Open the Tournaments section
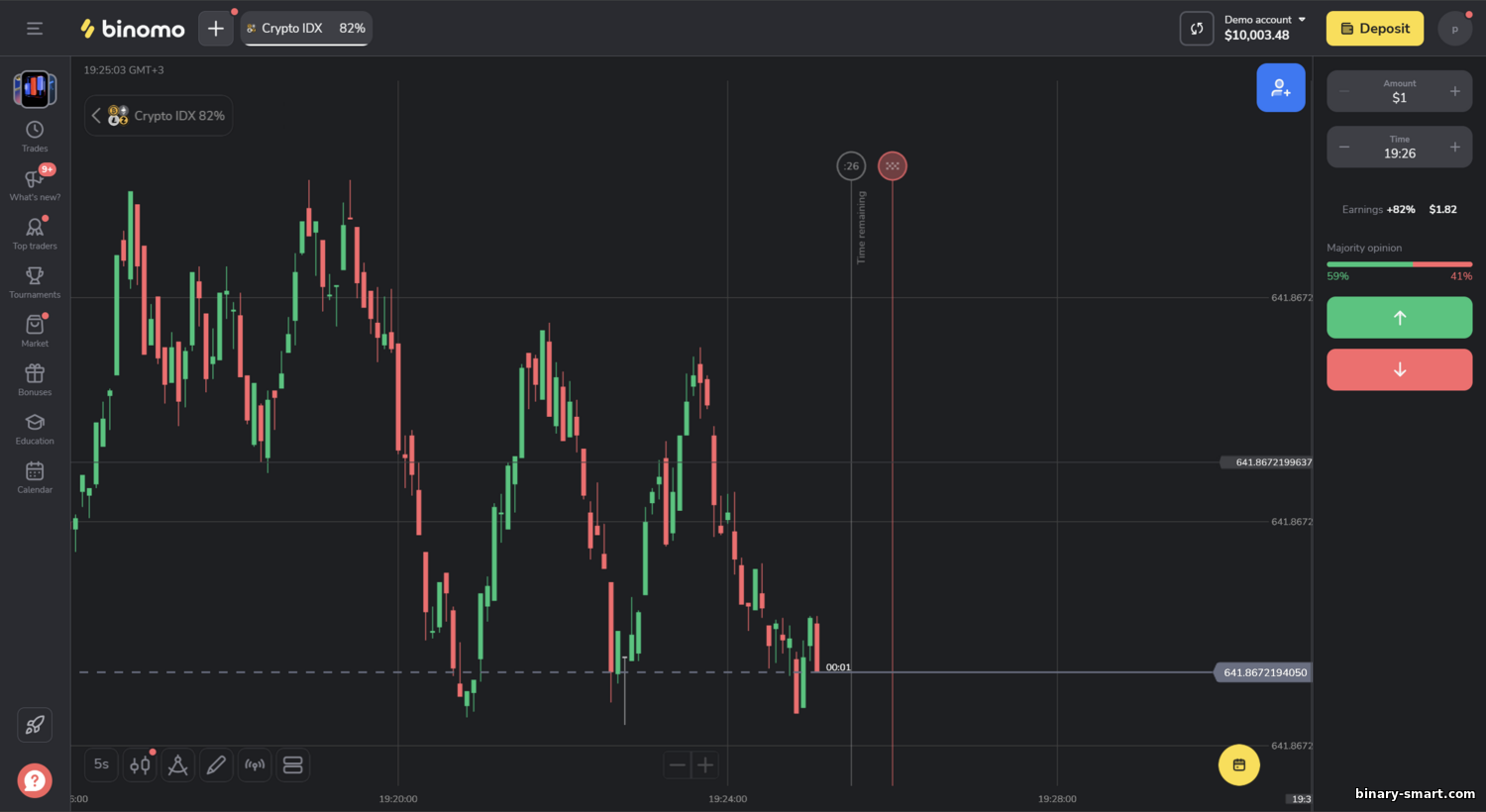 coord(35,282)
